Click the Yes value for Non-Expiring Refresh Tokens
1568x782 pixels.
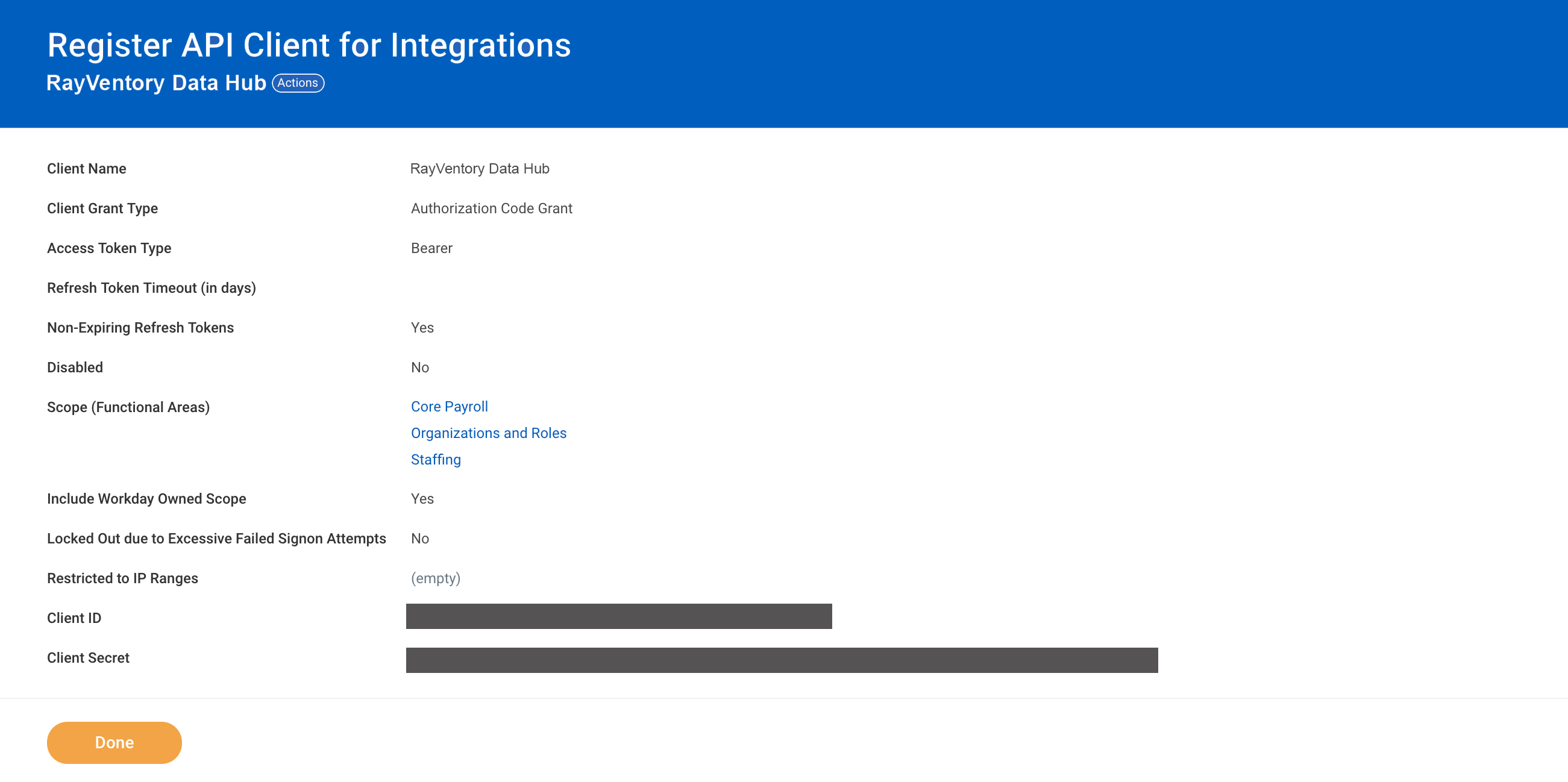coord(422,327)
